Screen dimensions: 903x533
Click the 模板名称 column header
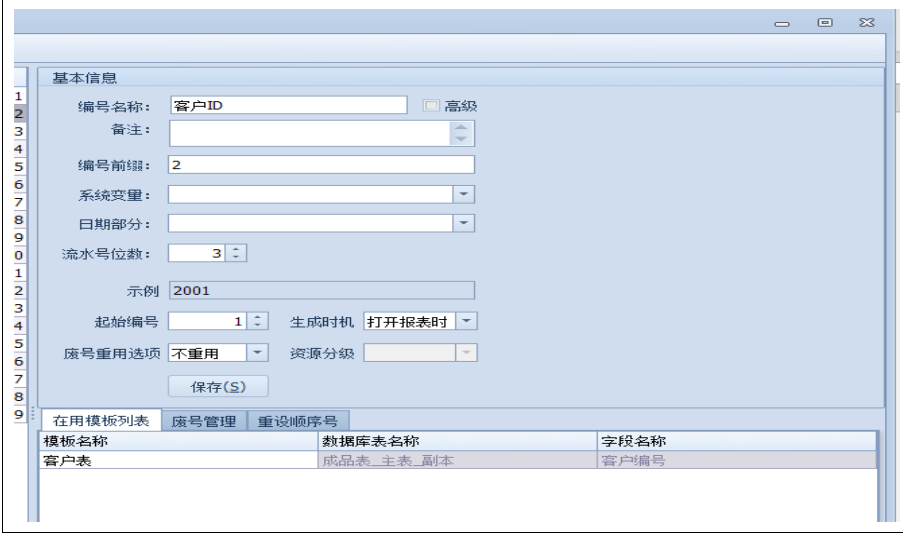pyautogui.click(x=178, y=441)
